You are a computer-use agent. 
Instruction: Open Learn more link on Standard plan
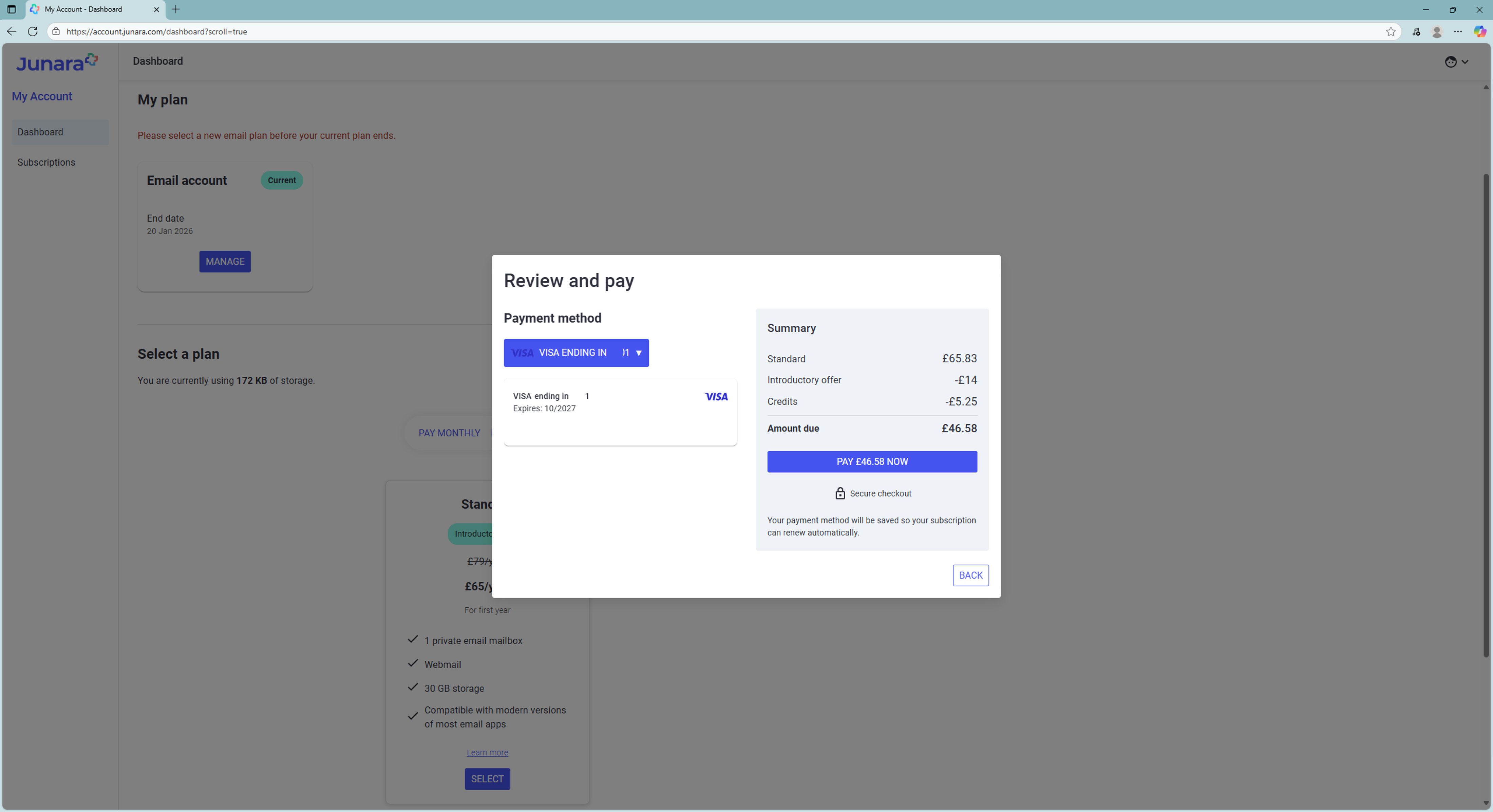click(x=487, y=752)
